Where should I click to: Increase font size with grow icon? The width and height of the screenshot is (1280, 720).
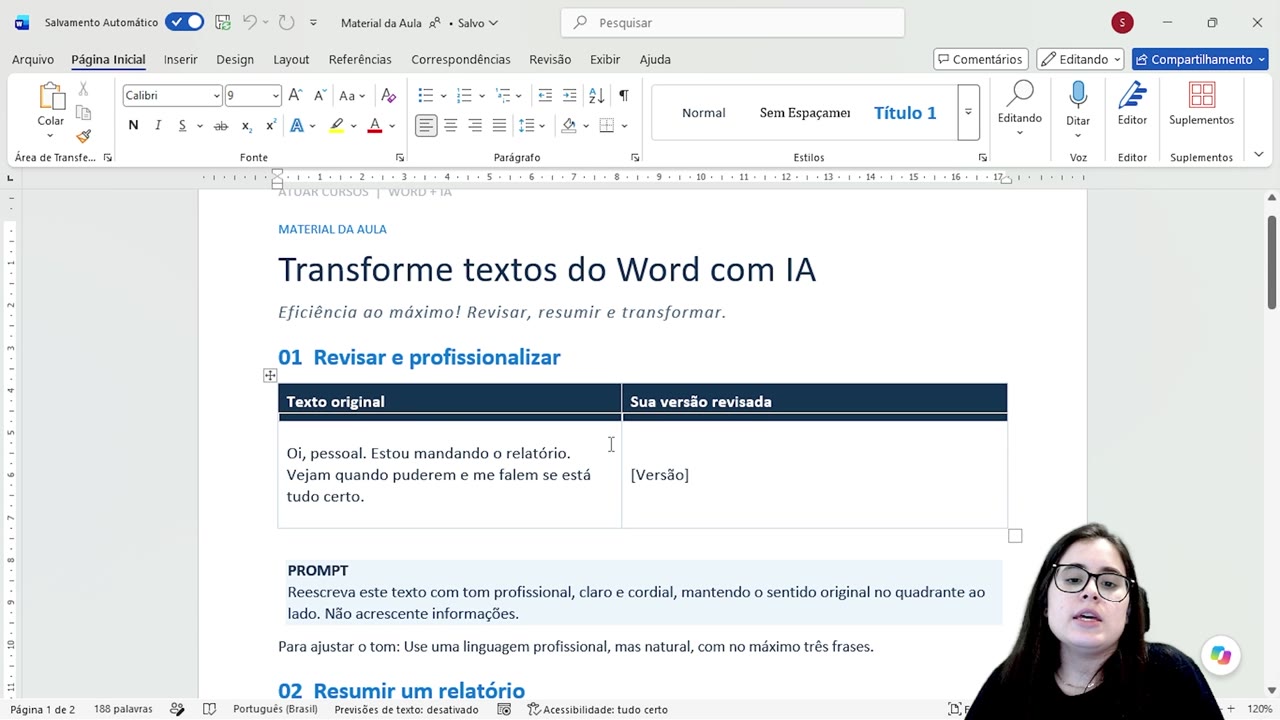[x=295, y=95]
